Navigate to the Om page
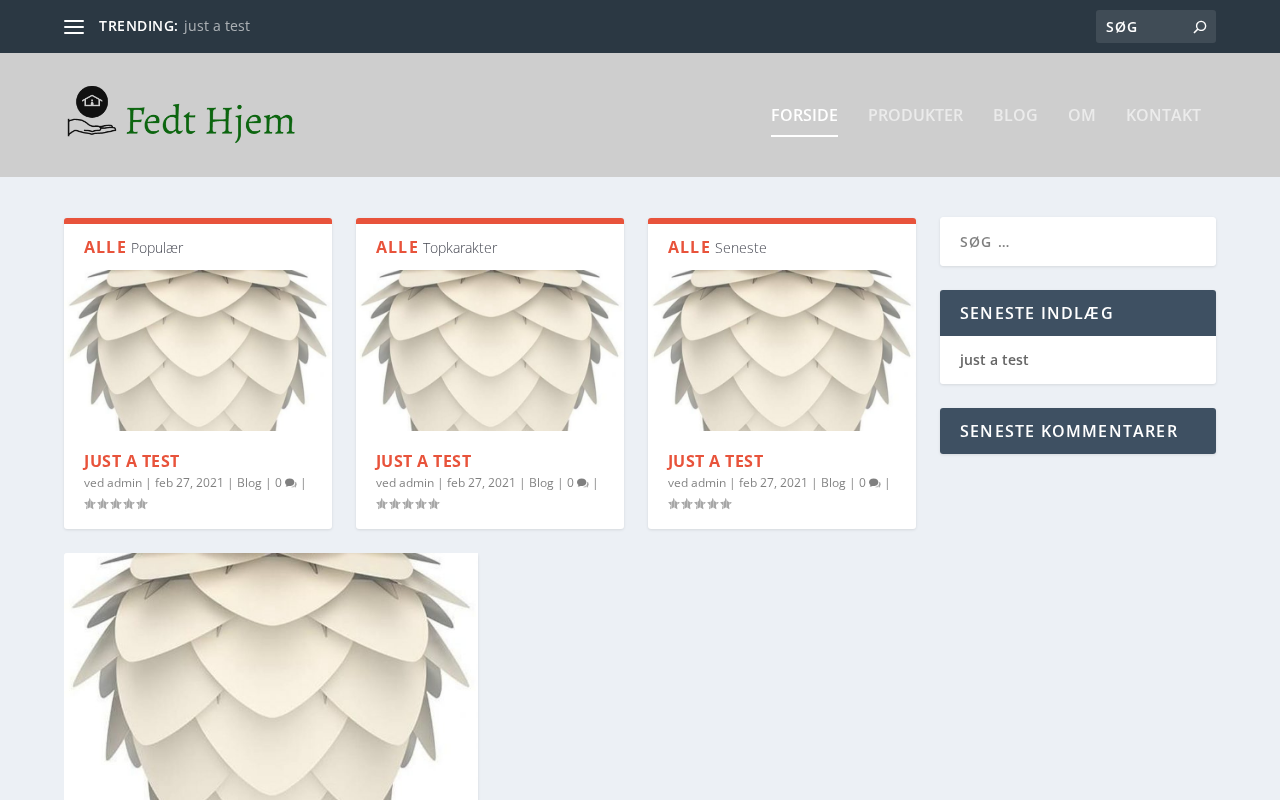The image size is (1280, 800). point(1082,115)
